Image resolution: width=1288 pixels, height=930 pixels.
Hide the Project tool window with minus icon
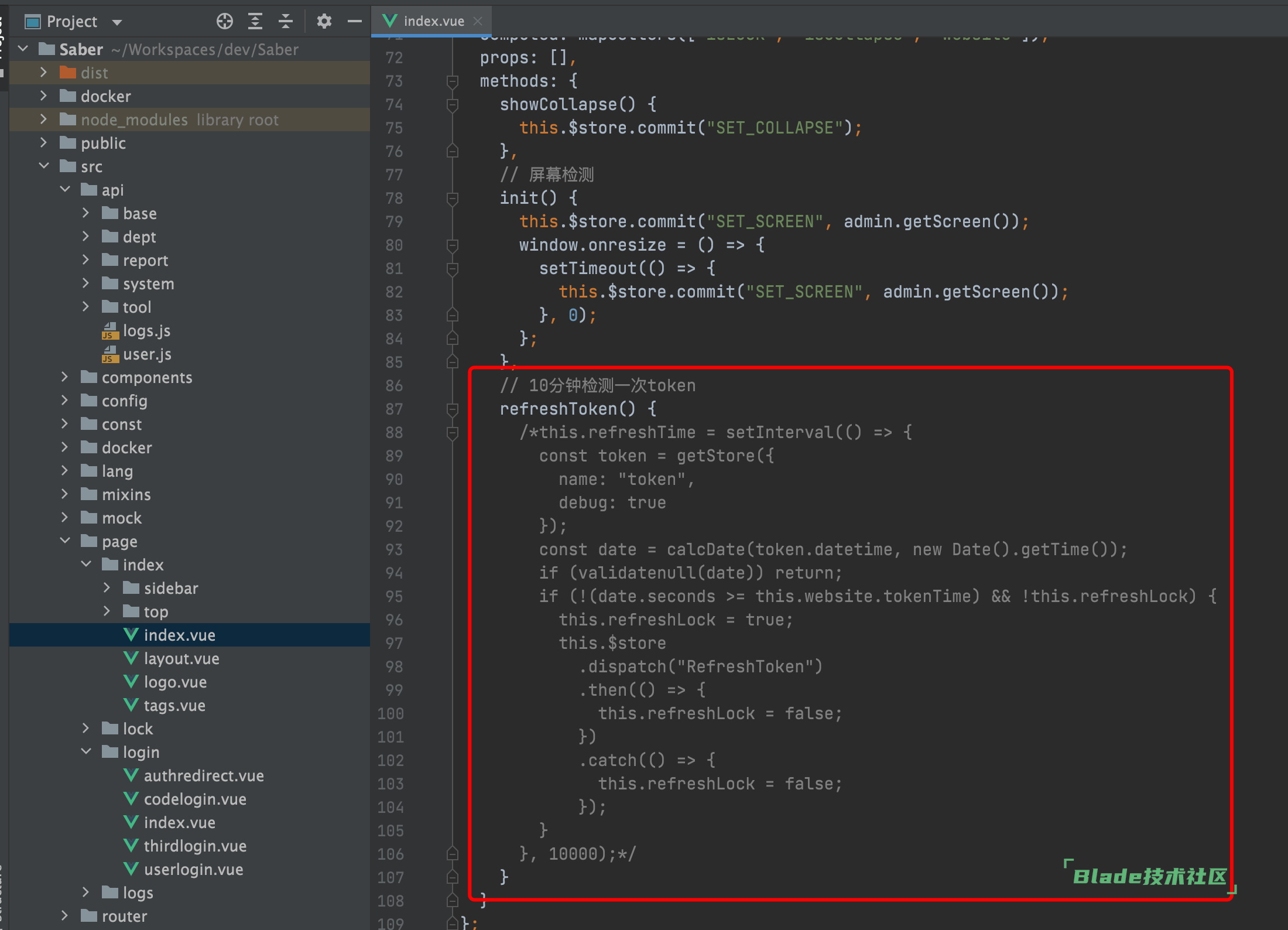[355, 22]
